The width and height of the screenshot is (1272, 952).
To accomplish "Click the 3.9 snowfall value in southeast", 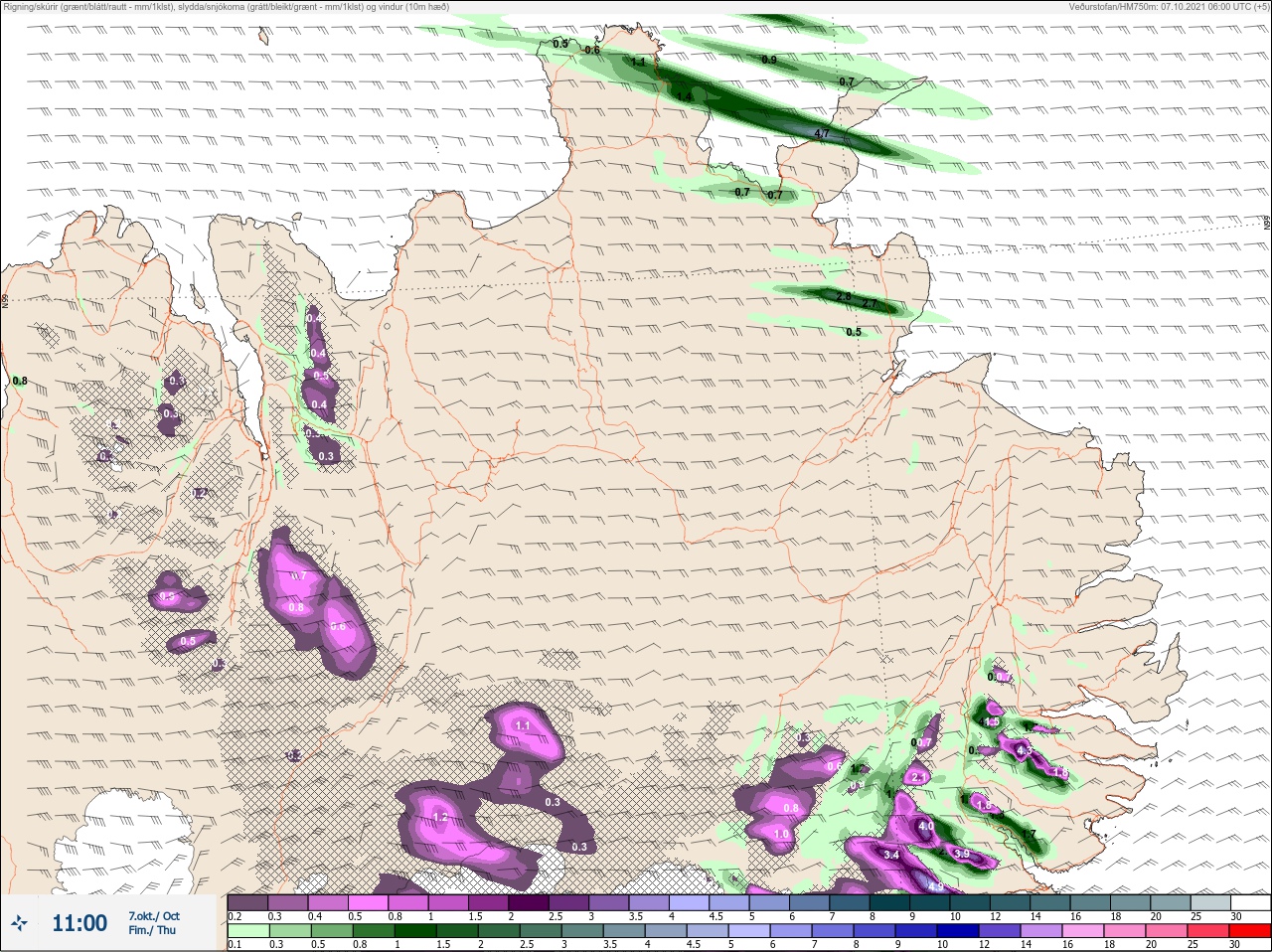I will pyautogui.click(x=961, y=854).
